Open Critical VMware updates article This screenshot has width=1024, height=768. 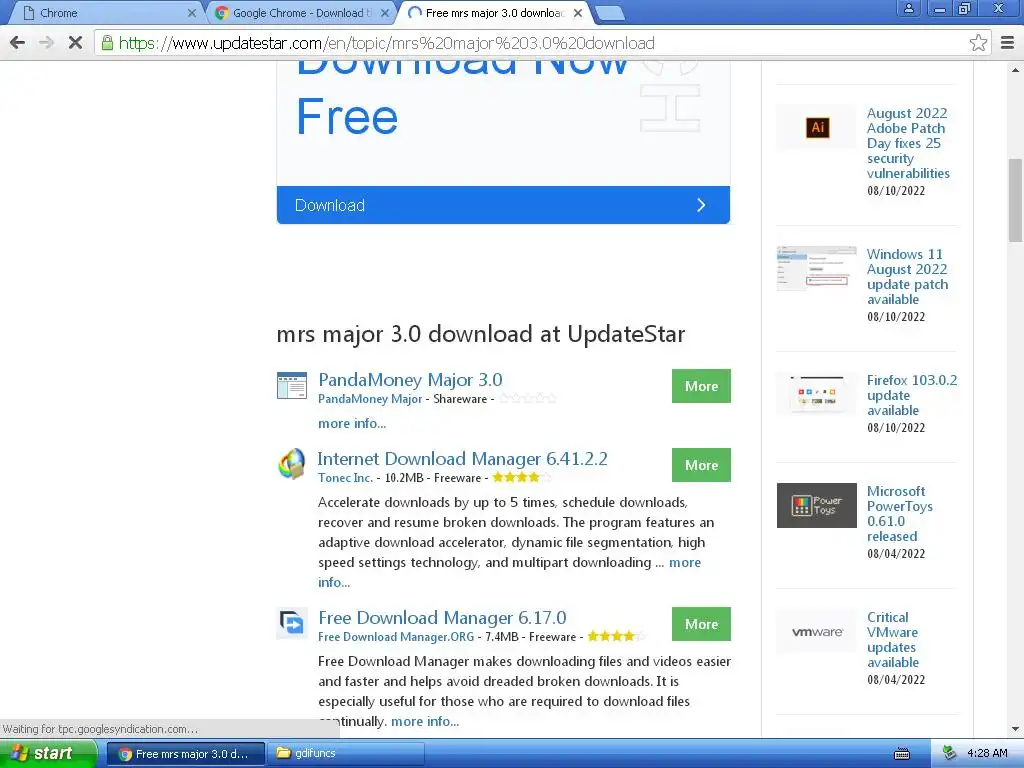click(893, 639)
